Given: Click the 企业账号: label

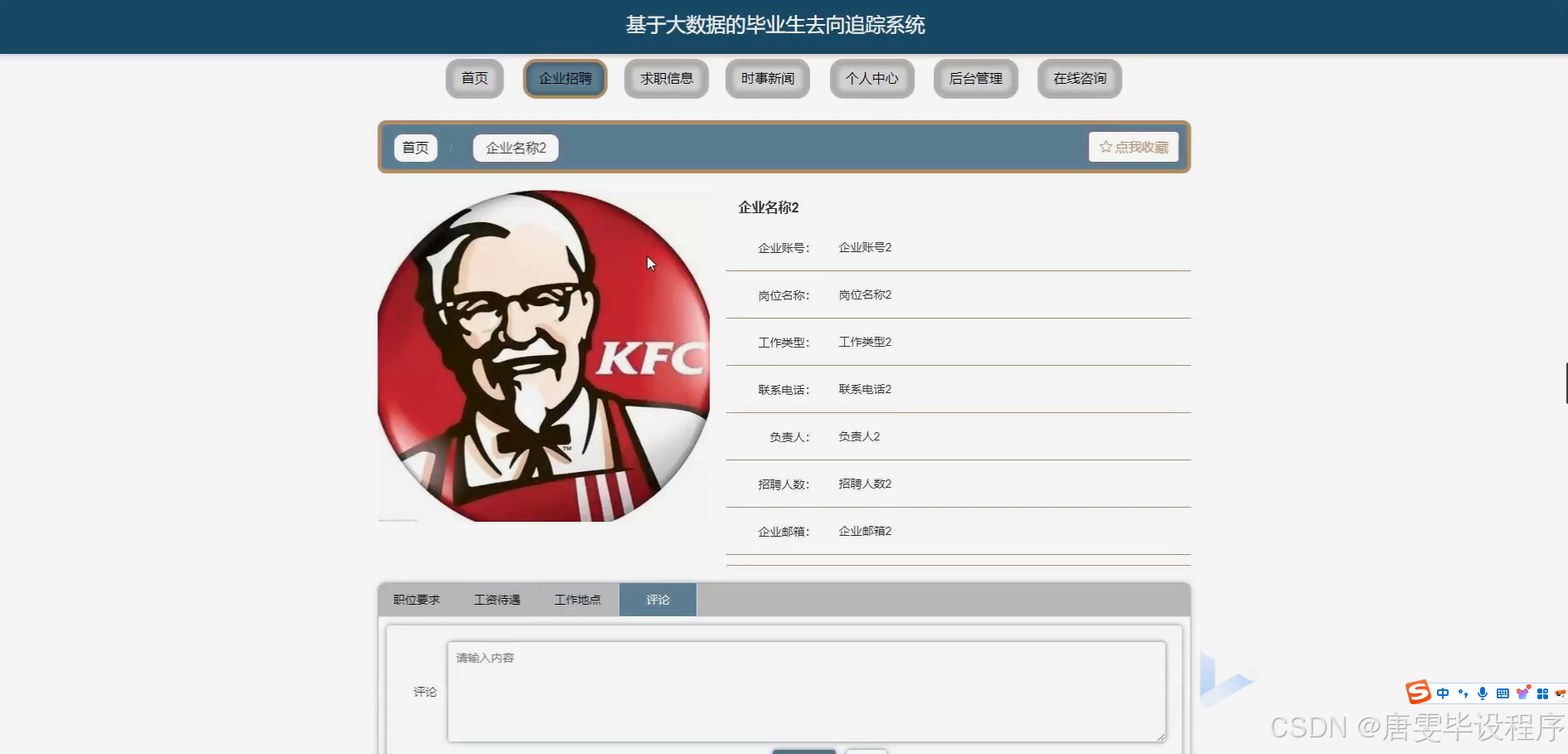Looking at the screenshot, I should click(784, 248).
